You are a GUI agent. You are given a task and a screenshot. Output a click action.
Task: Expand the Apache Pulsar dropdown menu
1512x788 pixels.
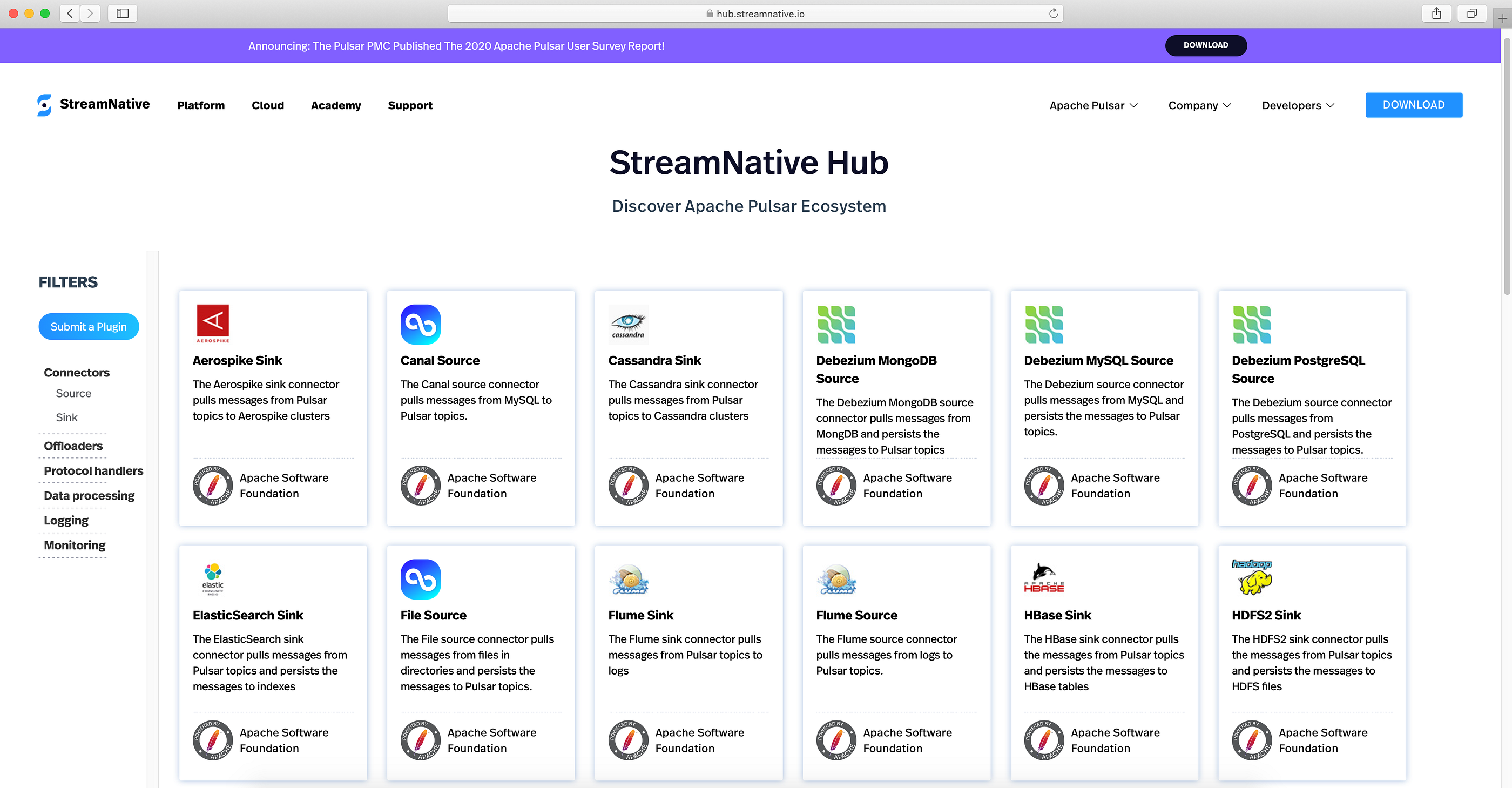tap(1093, 105)
